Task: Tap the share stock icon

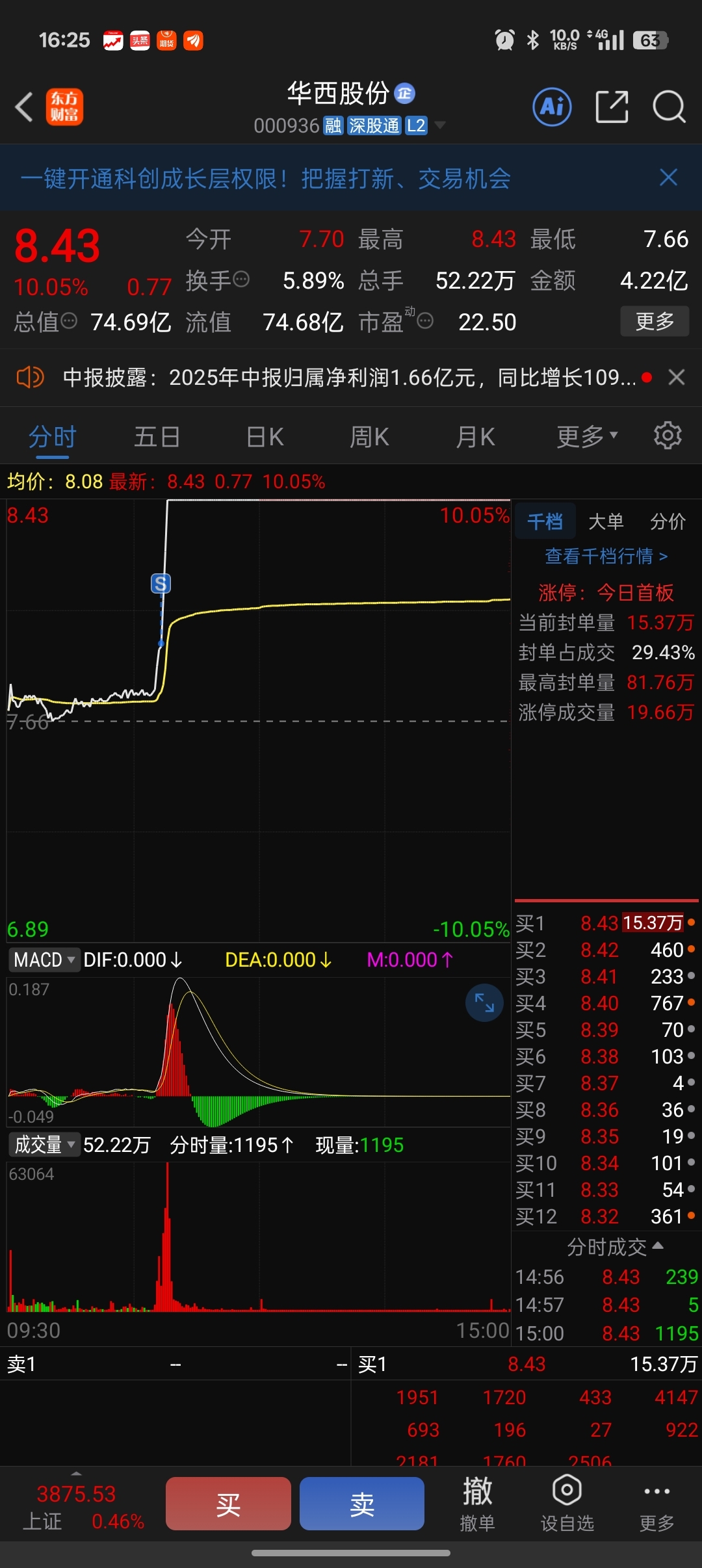Action: pos(612,107)
